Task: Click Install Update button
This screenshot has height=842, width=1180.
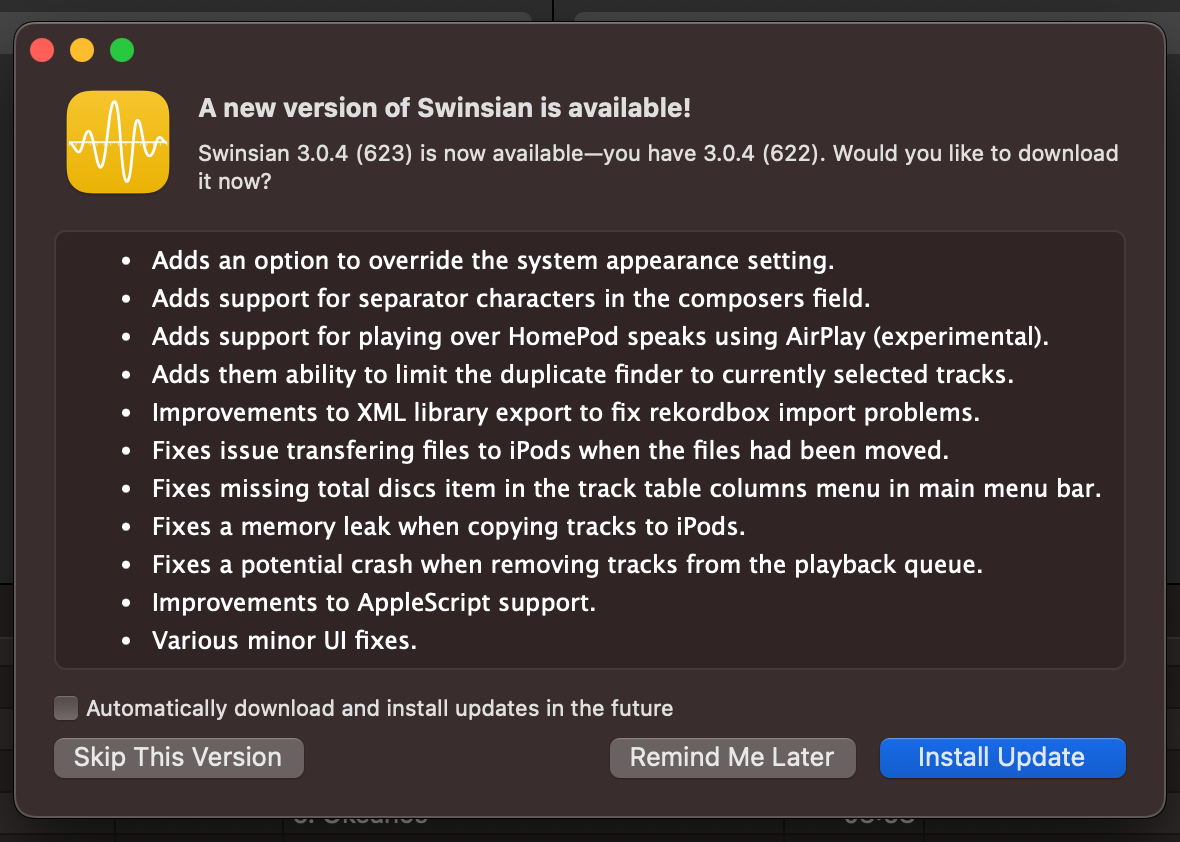Action: click(x=1002, y=757)
